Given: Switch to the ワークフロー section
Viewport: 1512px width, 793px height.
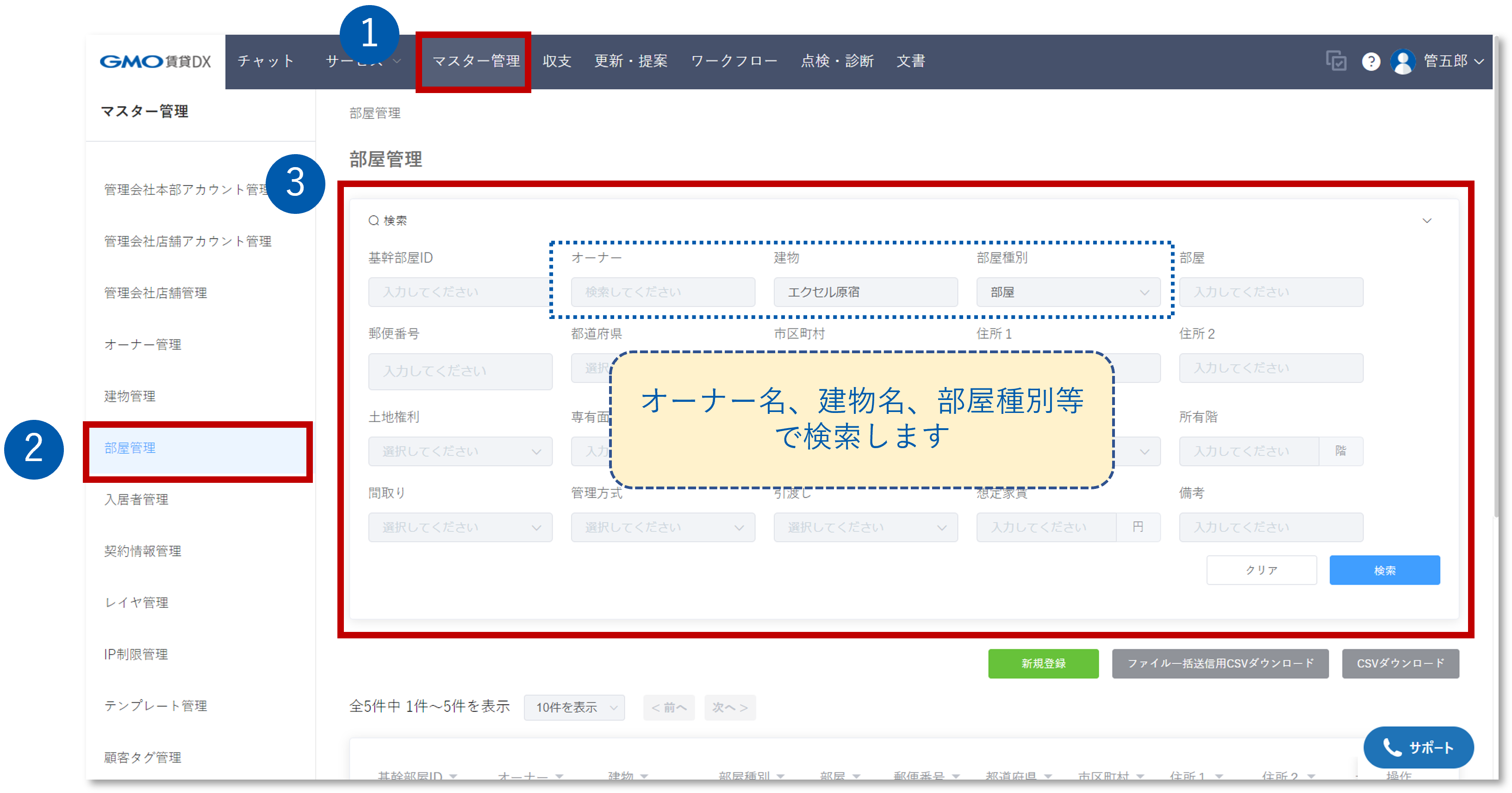Looking at the screenshot, I should coord(734,61).
